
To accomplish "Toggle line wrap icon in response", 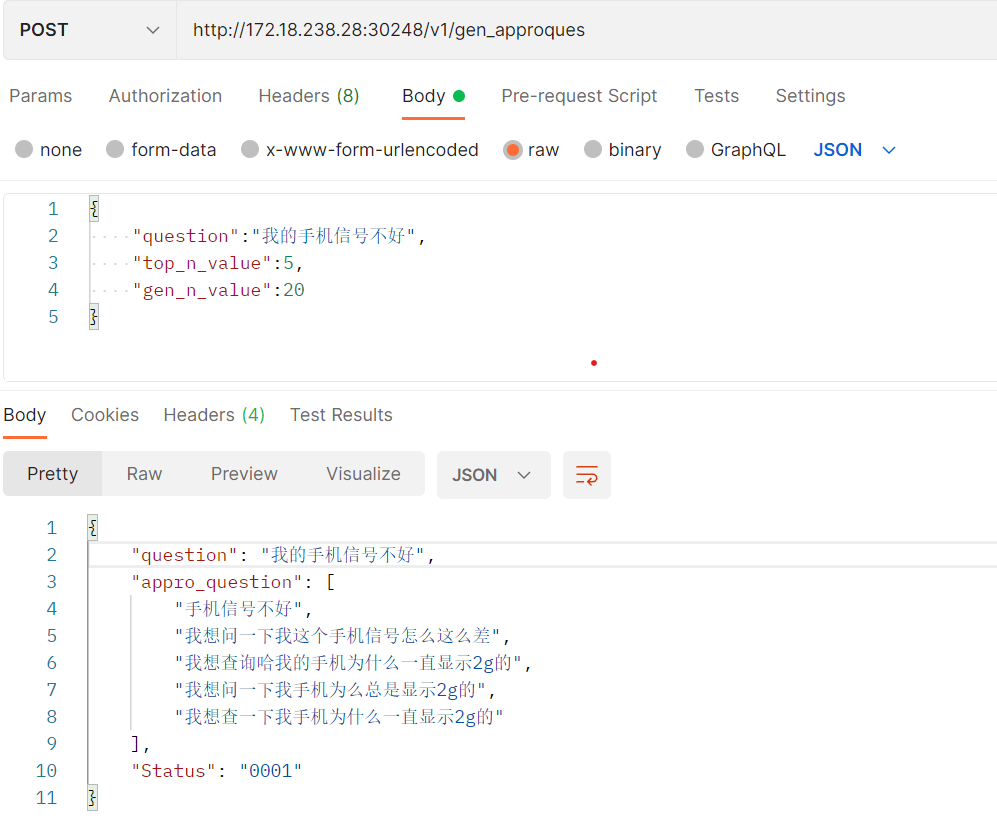I will point(587,475).
